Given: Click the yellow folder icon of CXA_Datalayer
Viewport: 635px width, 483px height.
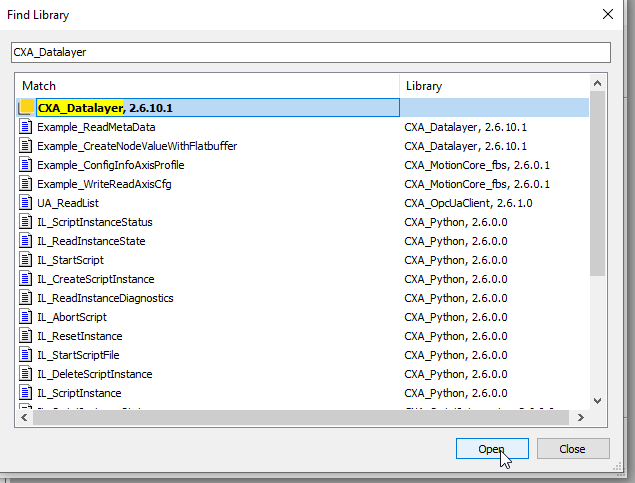Looking at the screenshot, I should coord(27,107).
